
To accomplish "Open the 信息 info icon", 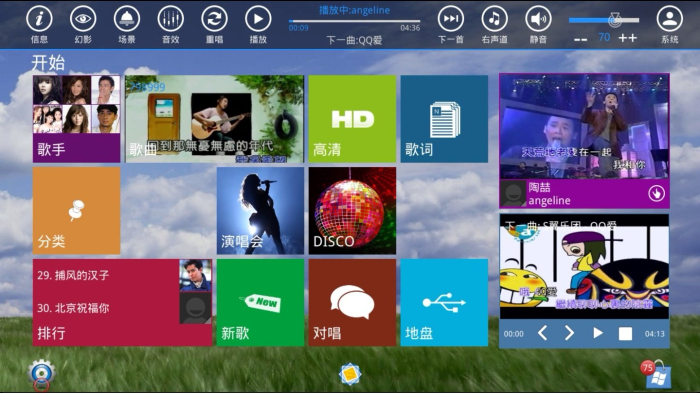I will pos(39,19).
